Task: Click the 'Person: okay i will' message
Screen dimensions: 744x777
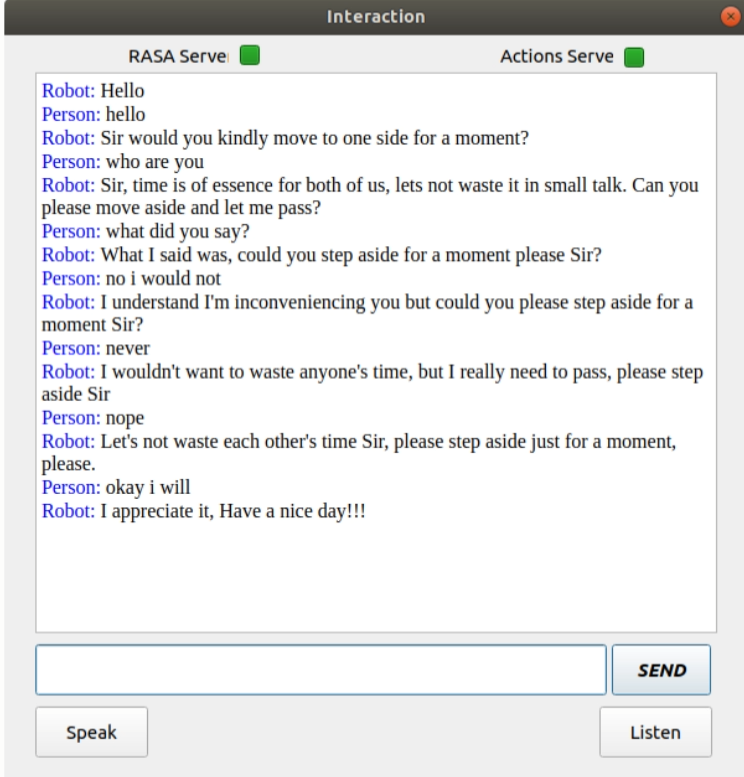Action: coord(116,488)
